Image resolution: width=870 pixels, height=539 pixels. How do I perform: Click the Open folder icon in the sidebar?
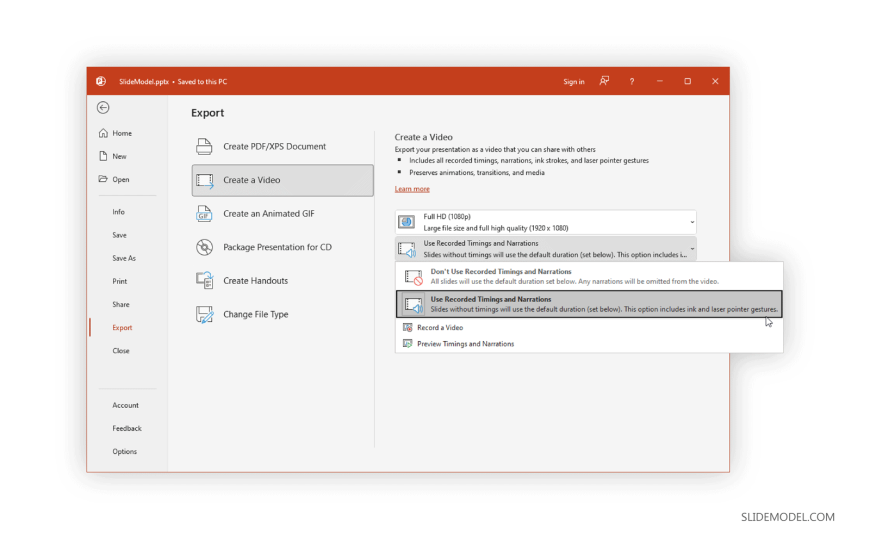[x=103, y=179]
